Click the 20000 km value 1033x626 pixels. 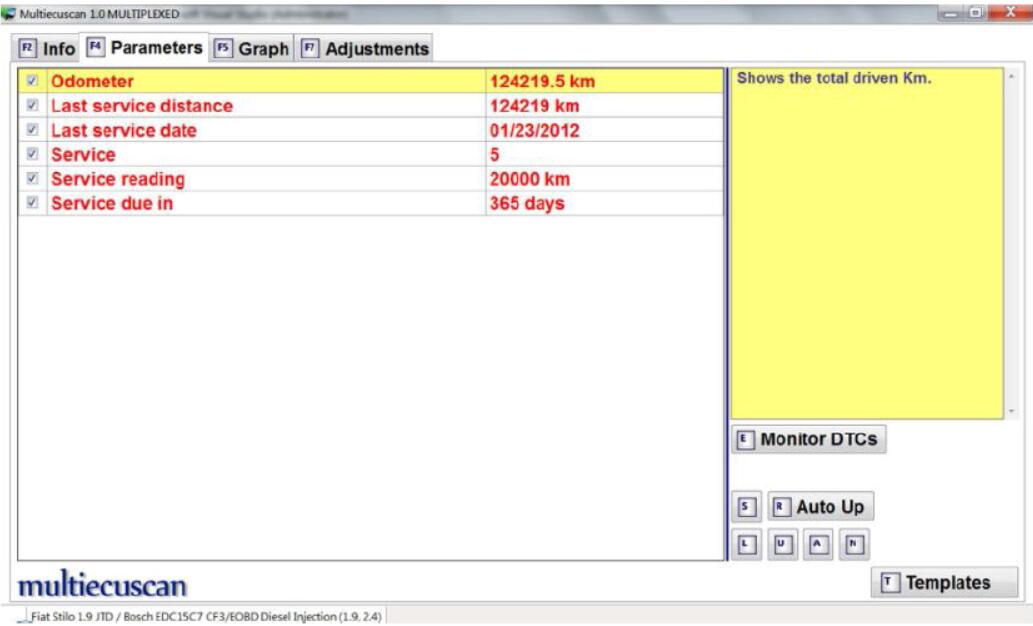(x=530, y=179)
